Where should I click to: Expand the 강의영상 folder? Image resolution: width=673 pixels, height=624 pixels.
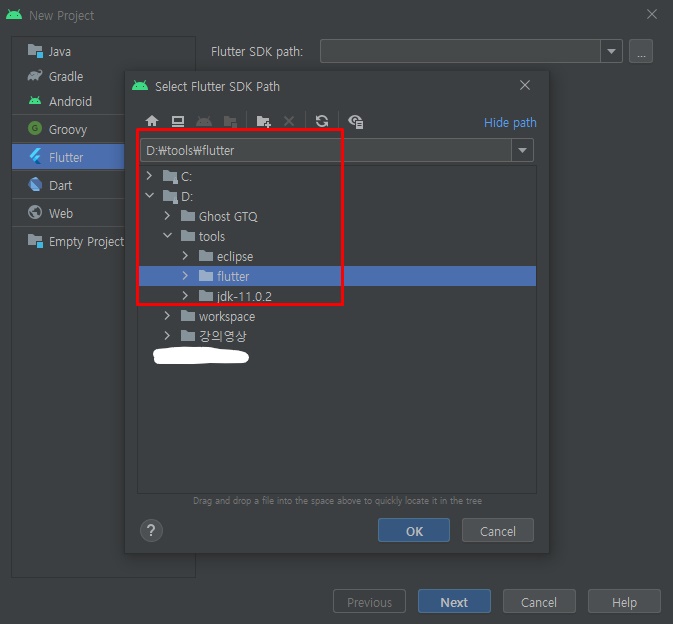(167, 336)
